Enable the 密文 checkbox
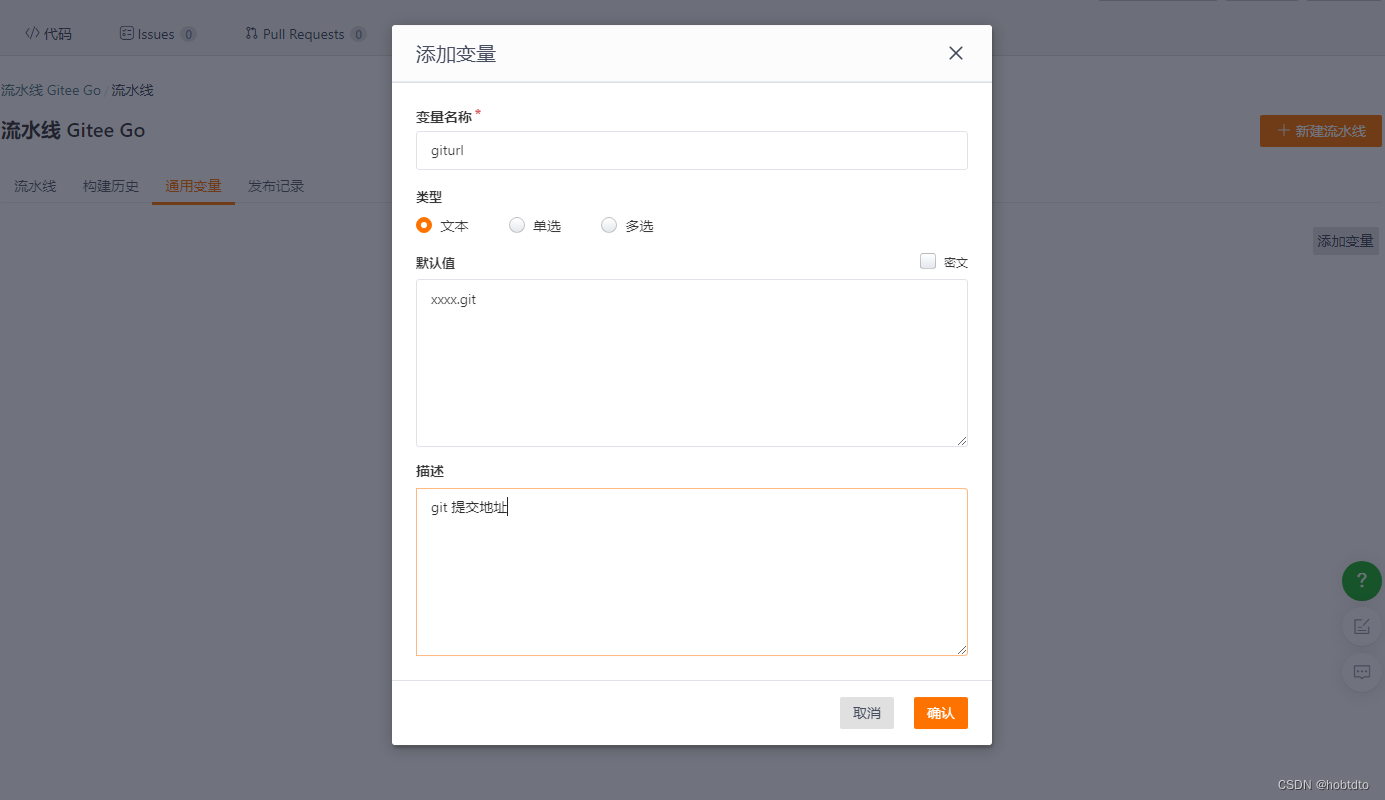 [x=928, y=261]
